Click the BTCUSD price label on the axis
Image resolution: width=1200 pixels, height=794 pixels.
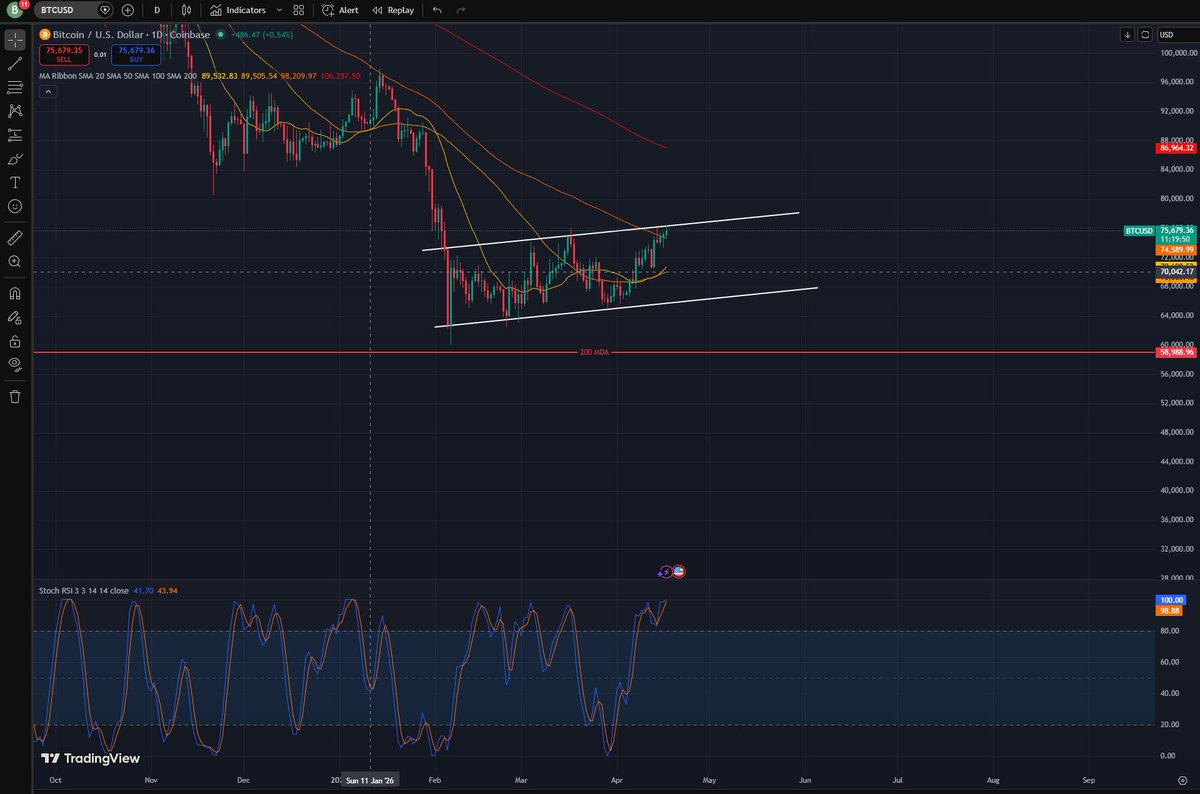click(x=1139, y=230)
